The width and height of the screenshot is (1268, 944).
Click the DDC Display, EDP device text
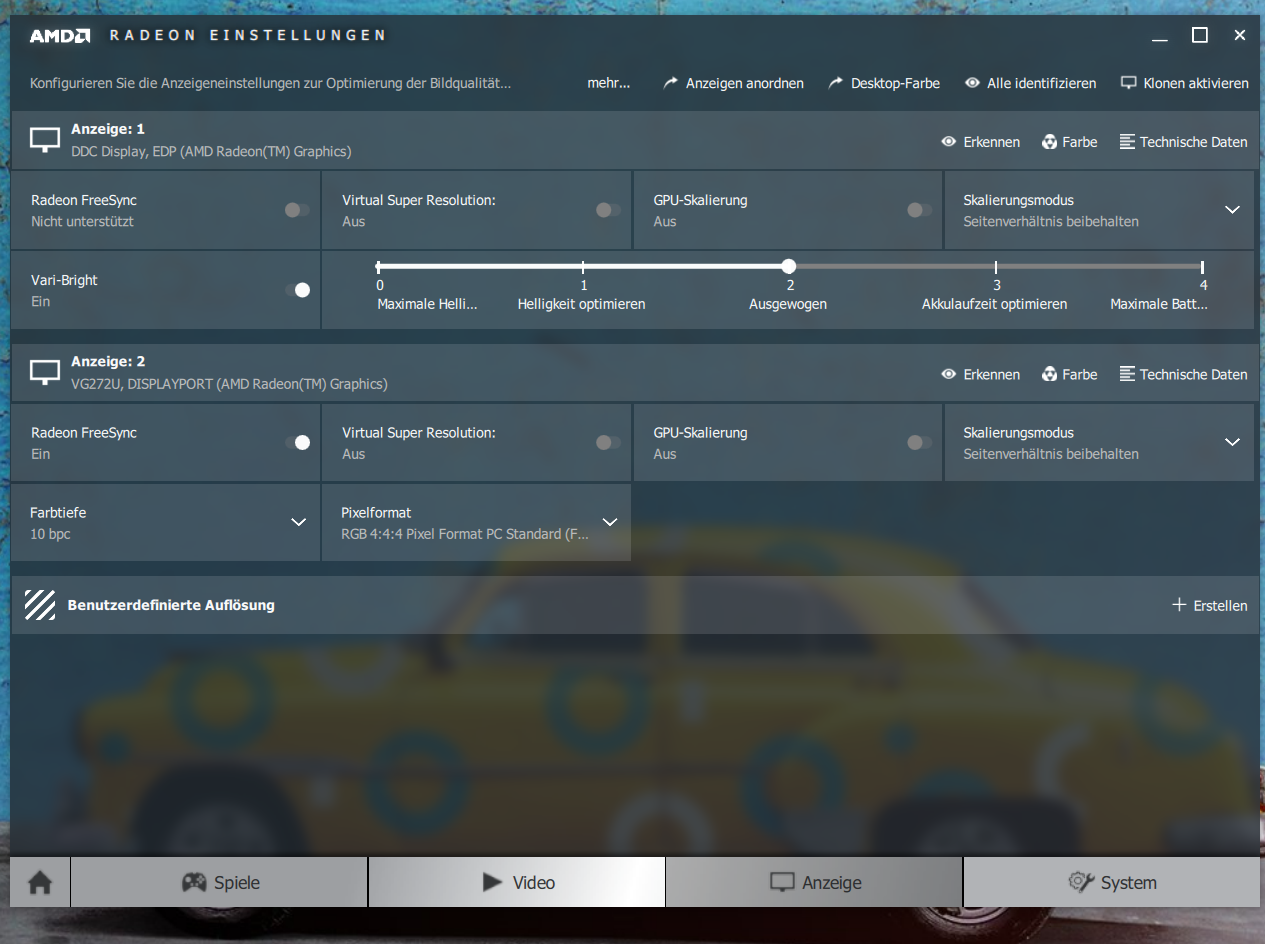pos(211,151)
